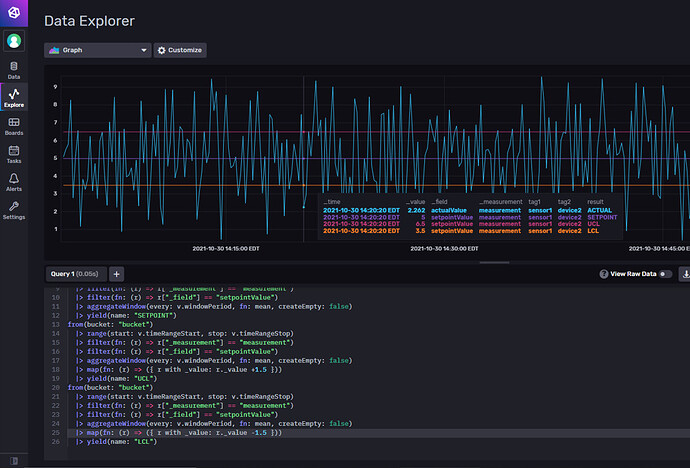The height and width of the screenshot is (468, 690).
Task: Open Settings via the wrench icon
Action: point(14,209)
